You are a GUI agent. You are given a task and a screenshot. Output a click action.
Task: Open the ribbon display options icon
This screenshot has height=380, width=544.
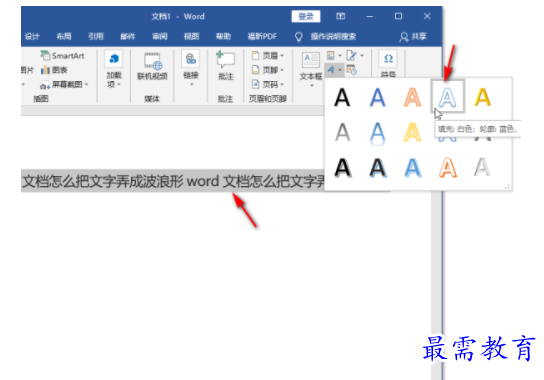(341, 16)
